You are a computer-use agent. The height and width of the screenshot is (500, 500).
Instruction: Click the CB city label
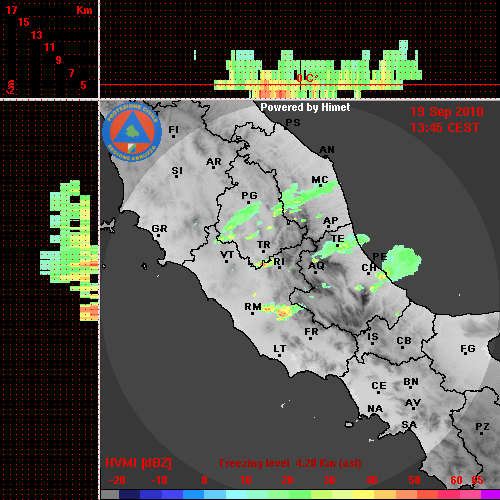[404, 341]
